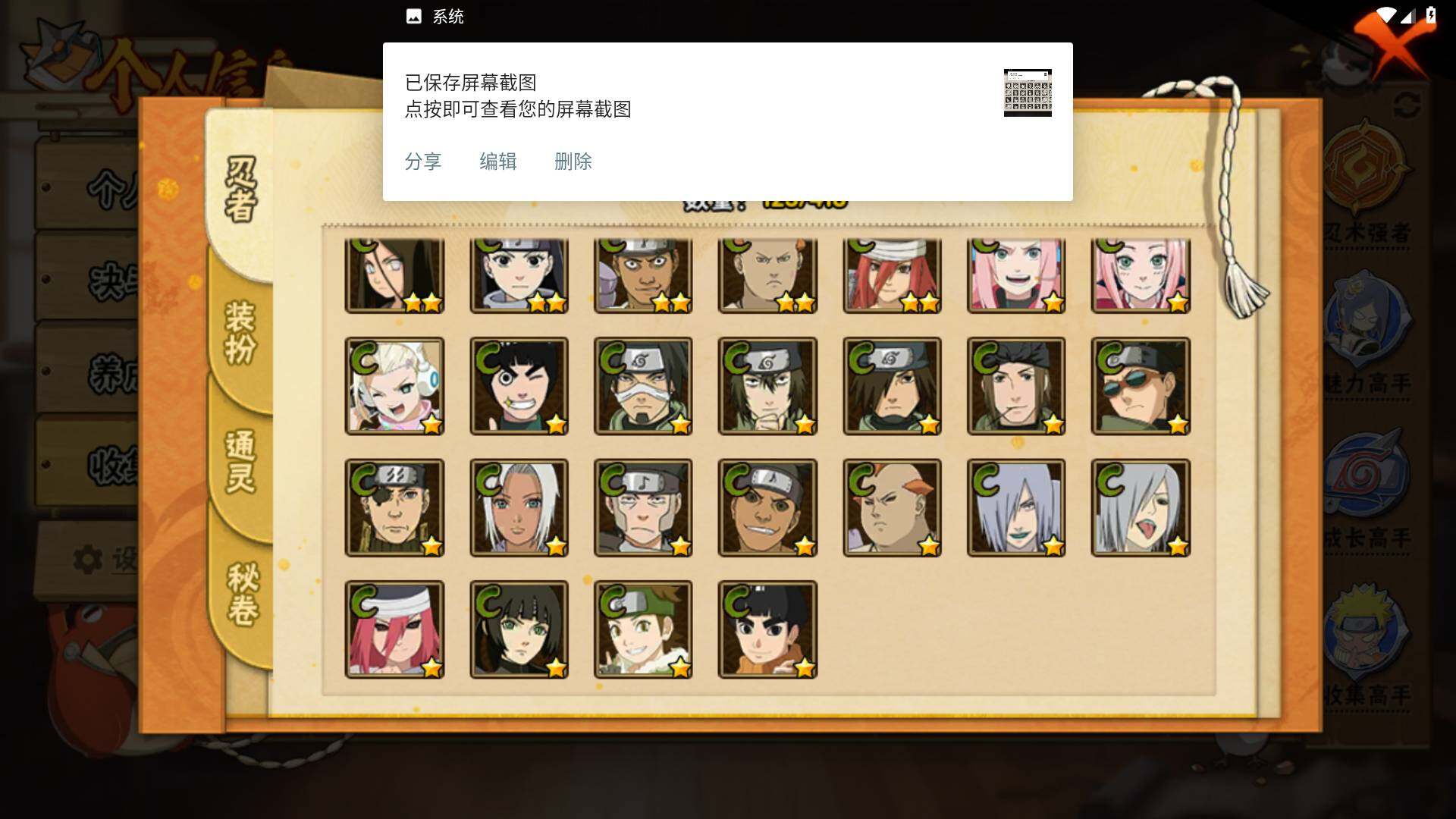Switch to the 装扮 side tab

pos(241,334)
